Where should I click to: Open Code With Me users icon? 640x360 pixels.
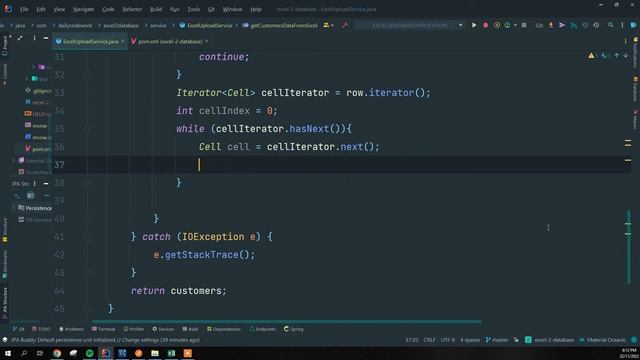pos(326,25)
